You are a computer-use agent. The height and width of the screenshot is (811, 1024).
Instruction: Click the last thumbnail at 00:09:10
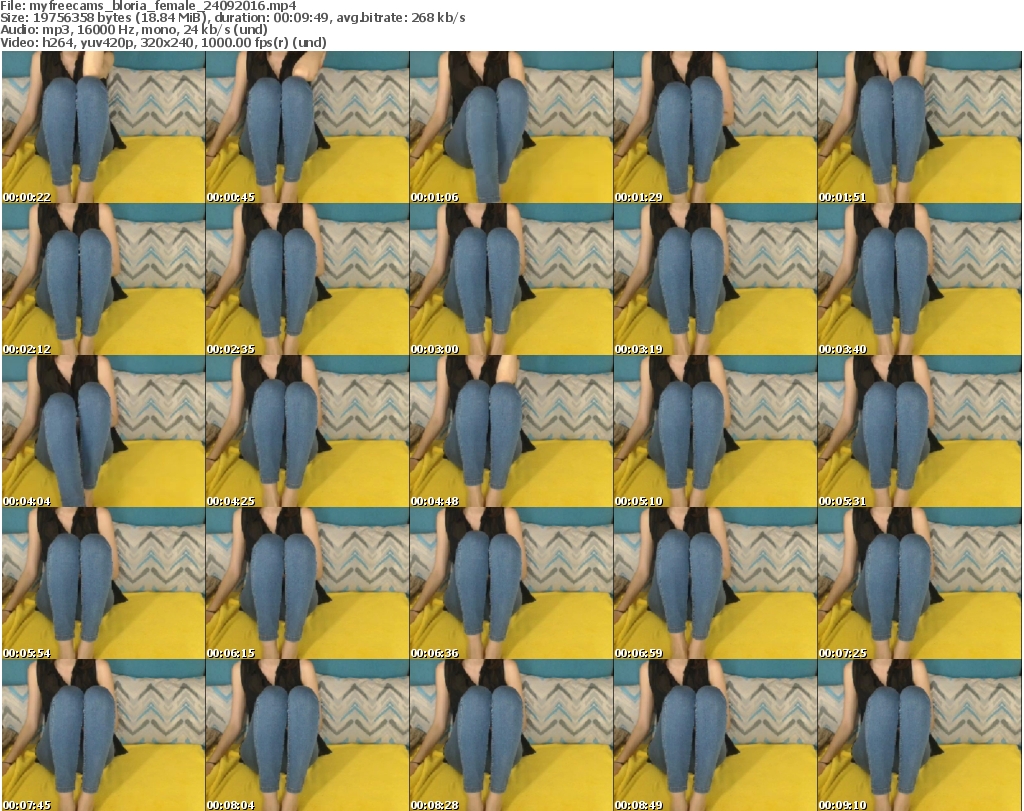click(x=919, y=735)
